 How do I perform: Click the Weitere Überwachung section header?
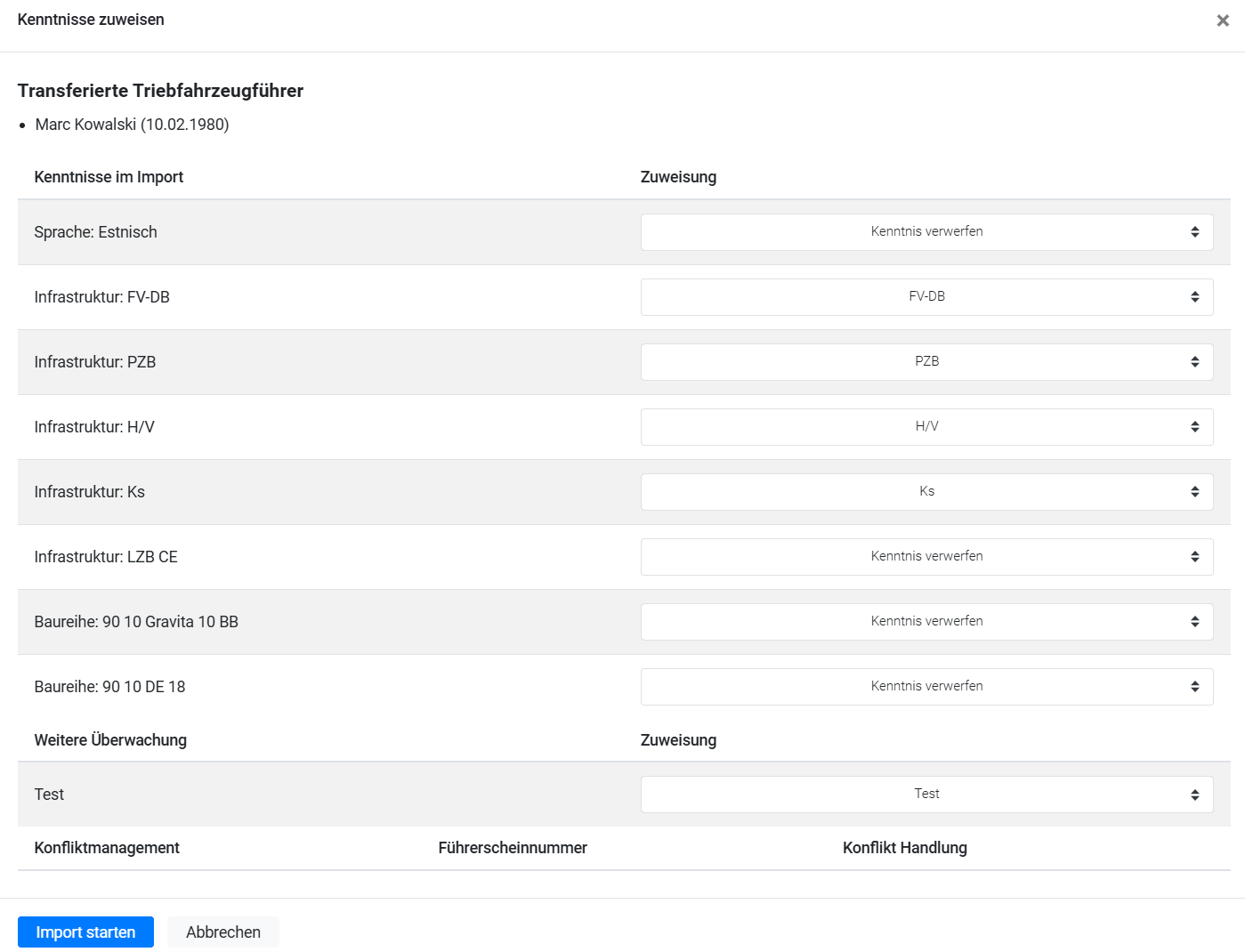[110, 740]
